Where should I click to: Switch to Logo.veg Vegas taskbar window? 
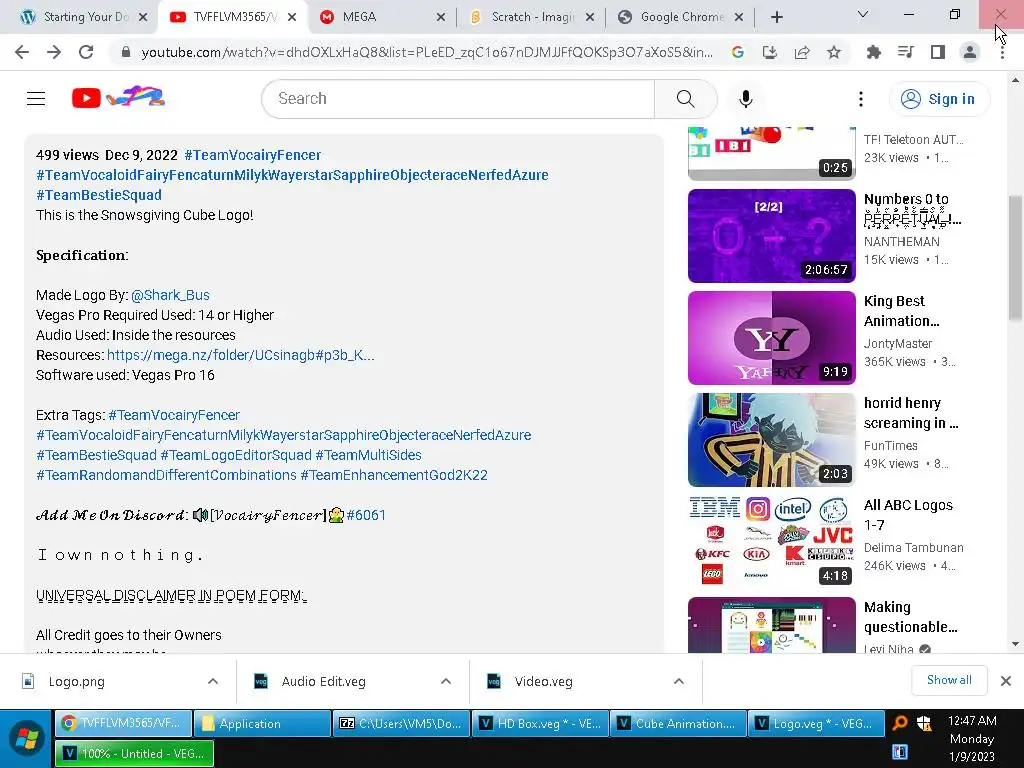click(x=816, y=724)
